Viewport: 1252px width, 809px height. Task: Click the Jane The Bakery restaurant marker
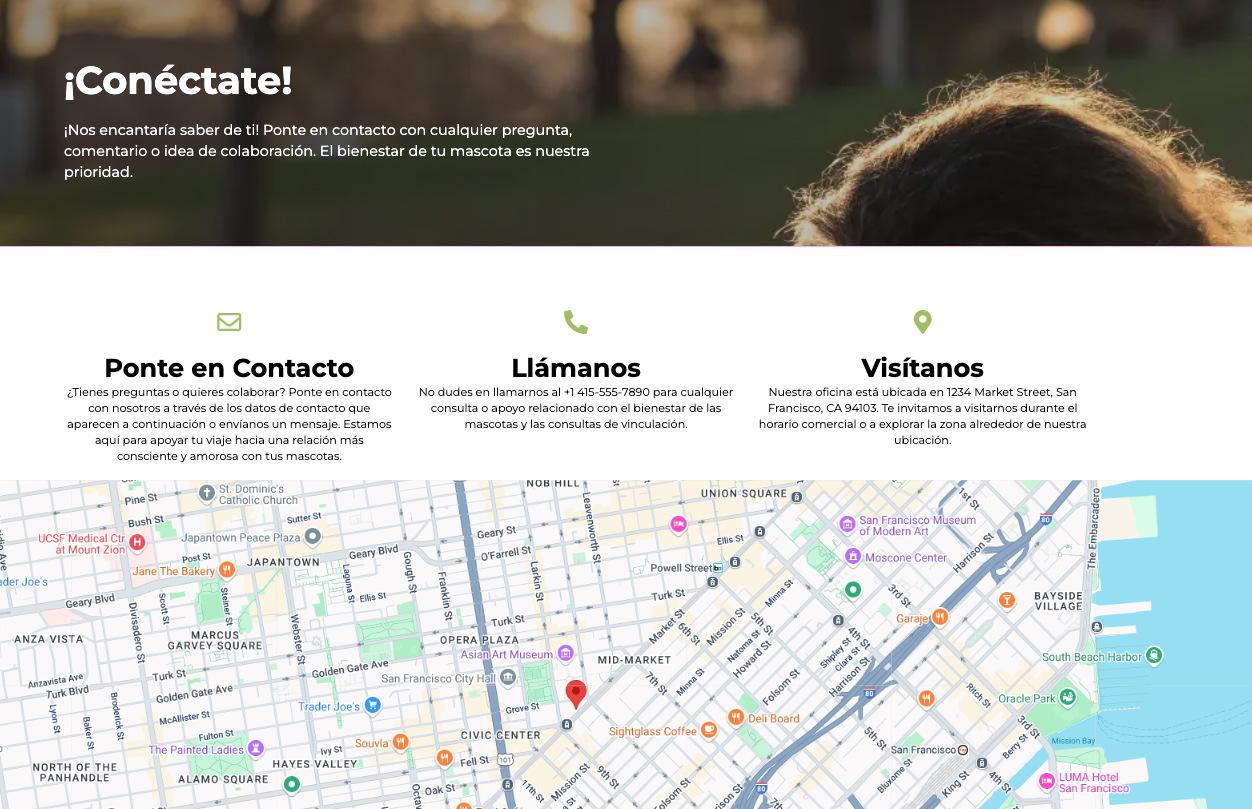pos(227,571)
